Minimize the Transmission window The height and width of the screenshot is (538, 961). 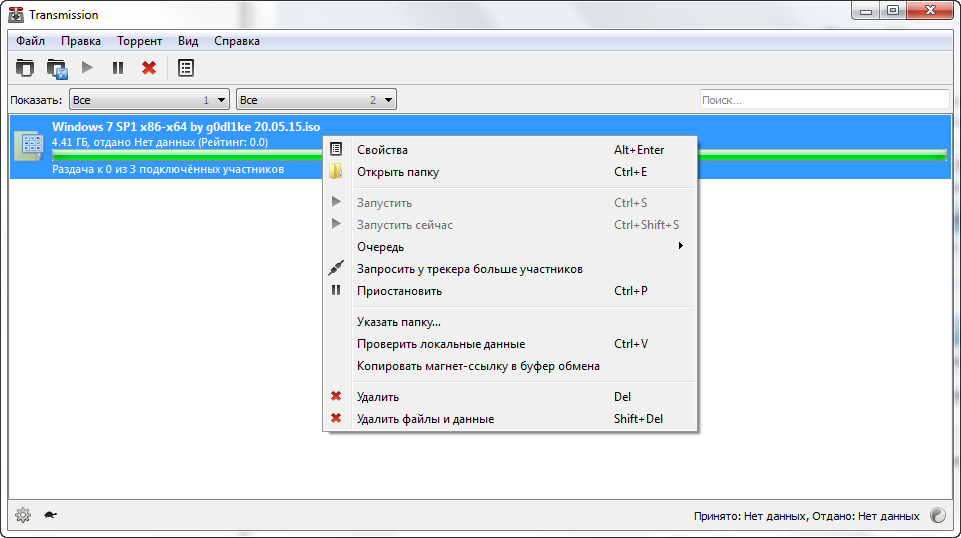point(865,10)
